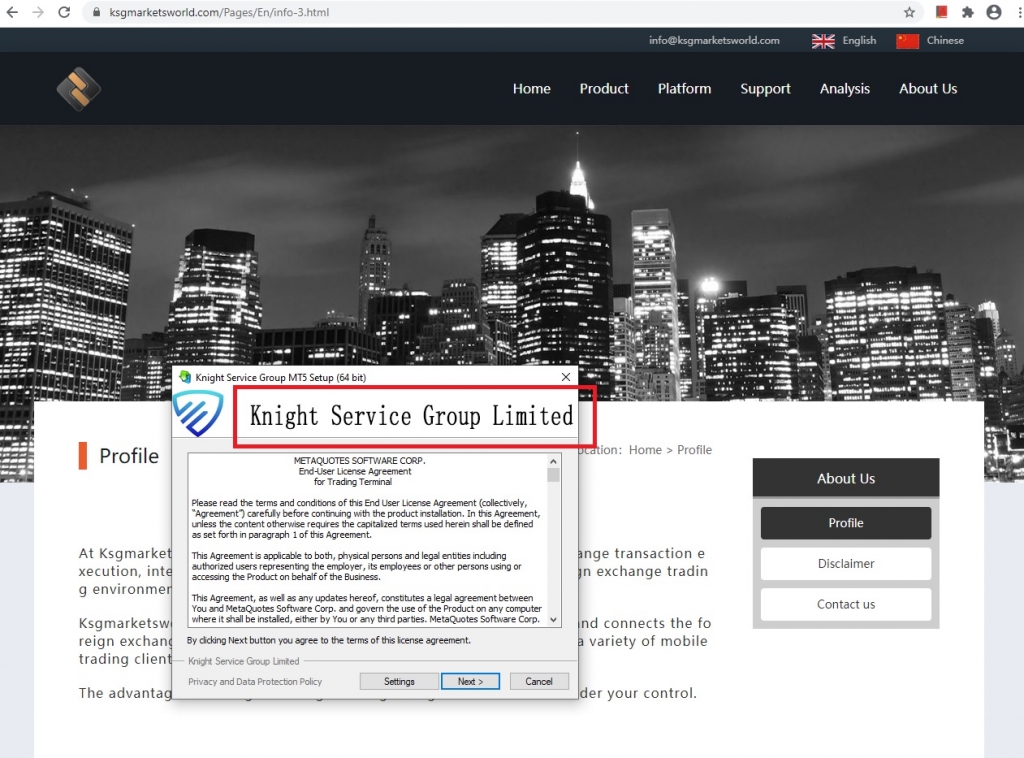
Task: Go back using the browser back arrow
Action: click(12, 12)
